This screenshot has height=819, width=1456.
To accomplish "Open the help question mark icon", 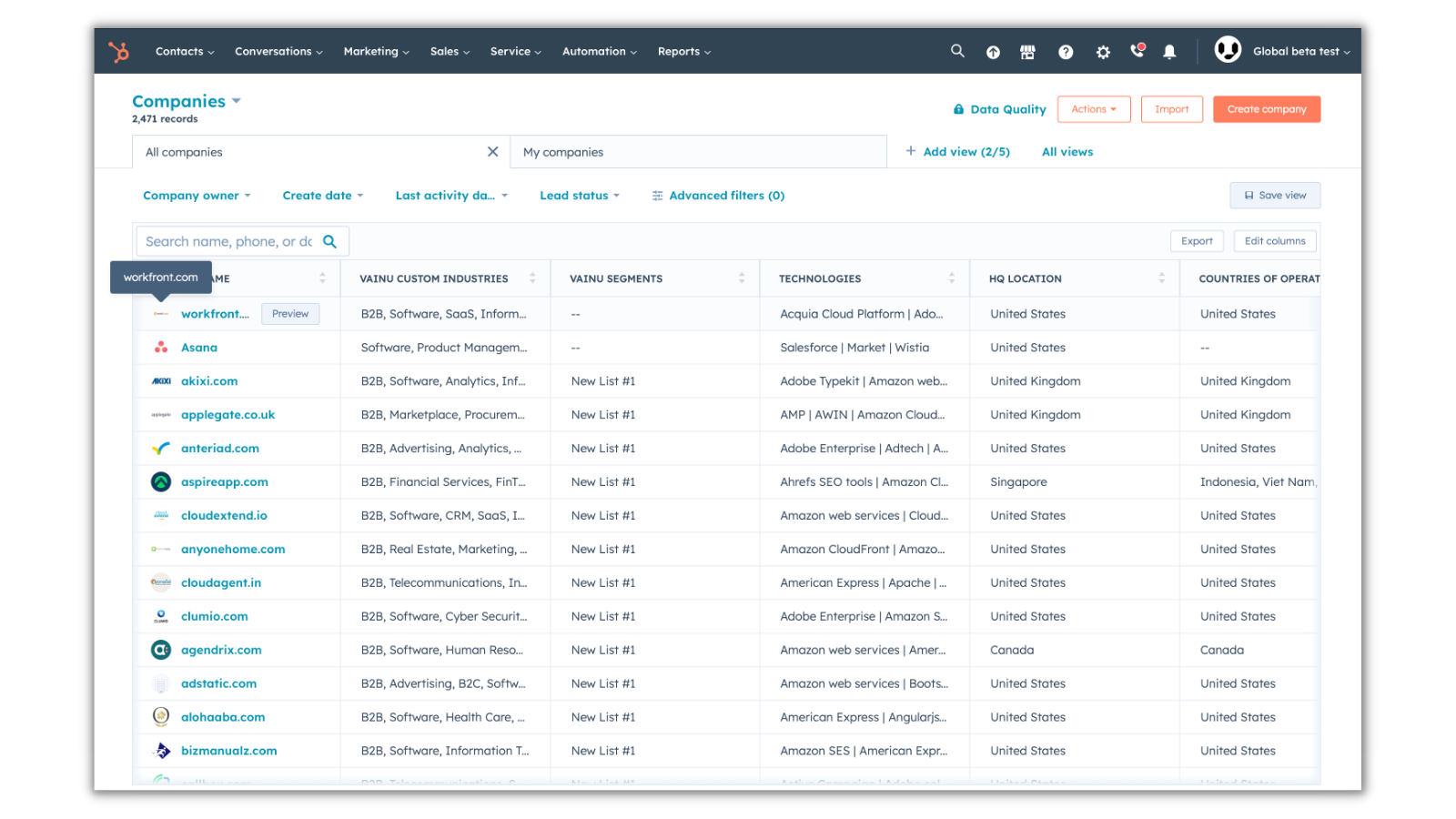I will [1066, 52].
